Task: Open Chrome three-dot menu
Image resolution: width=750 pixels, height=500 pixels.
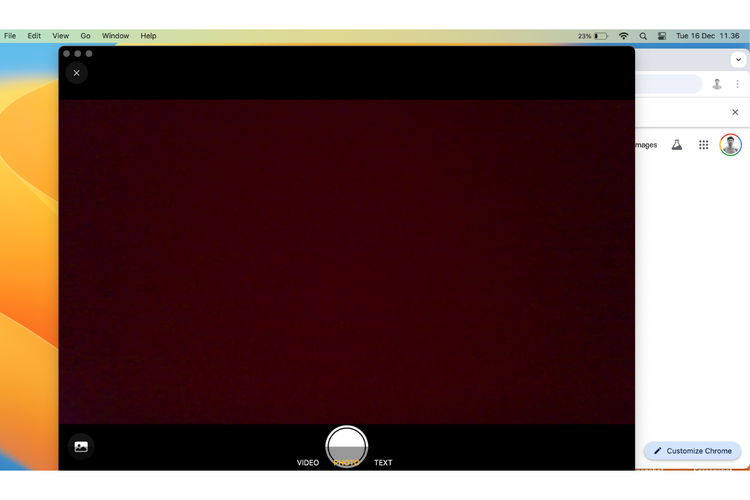Action: 738,84
